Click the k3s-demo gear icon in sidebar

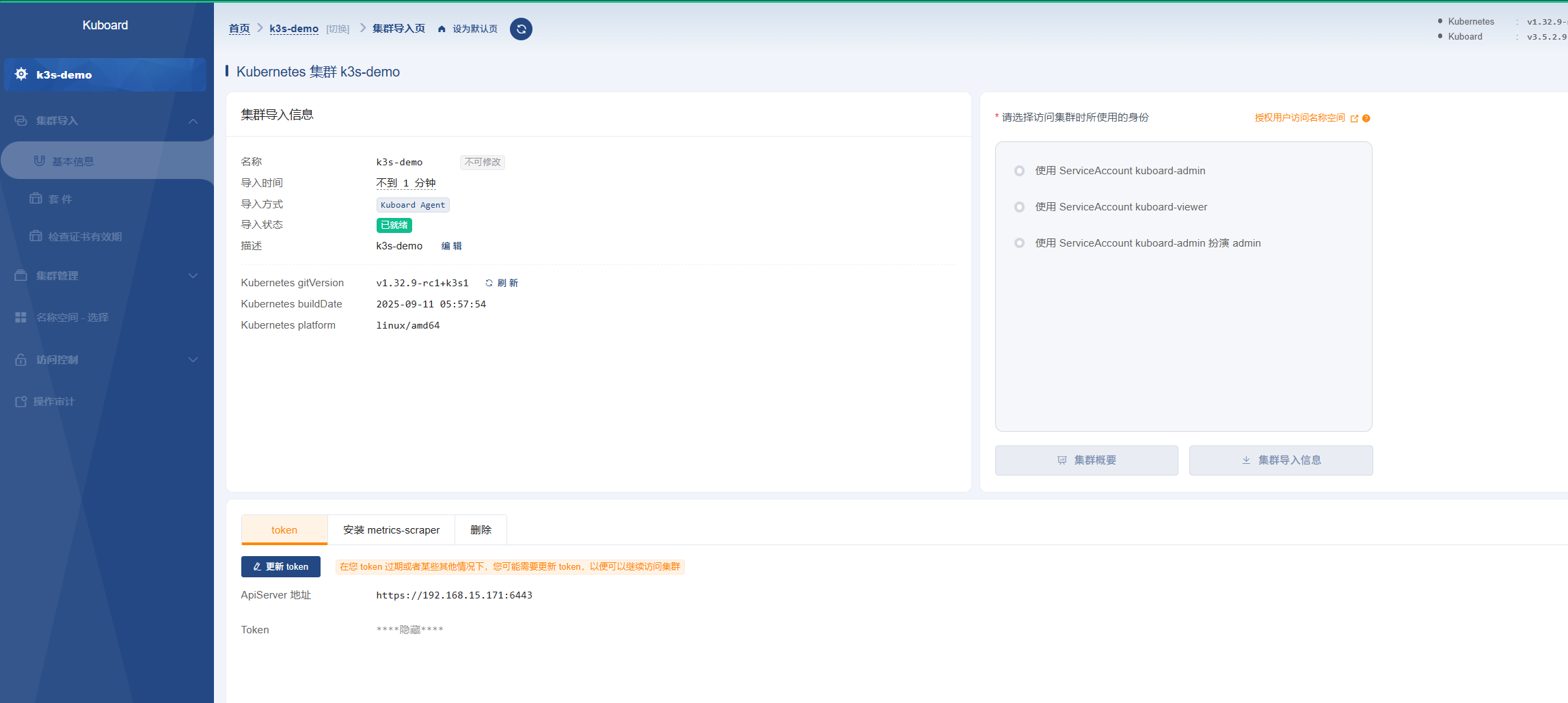pyautogui.click(x=21, y=74)
